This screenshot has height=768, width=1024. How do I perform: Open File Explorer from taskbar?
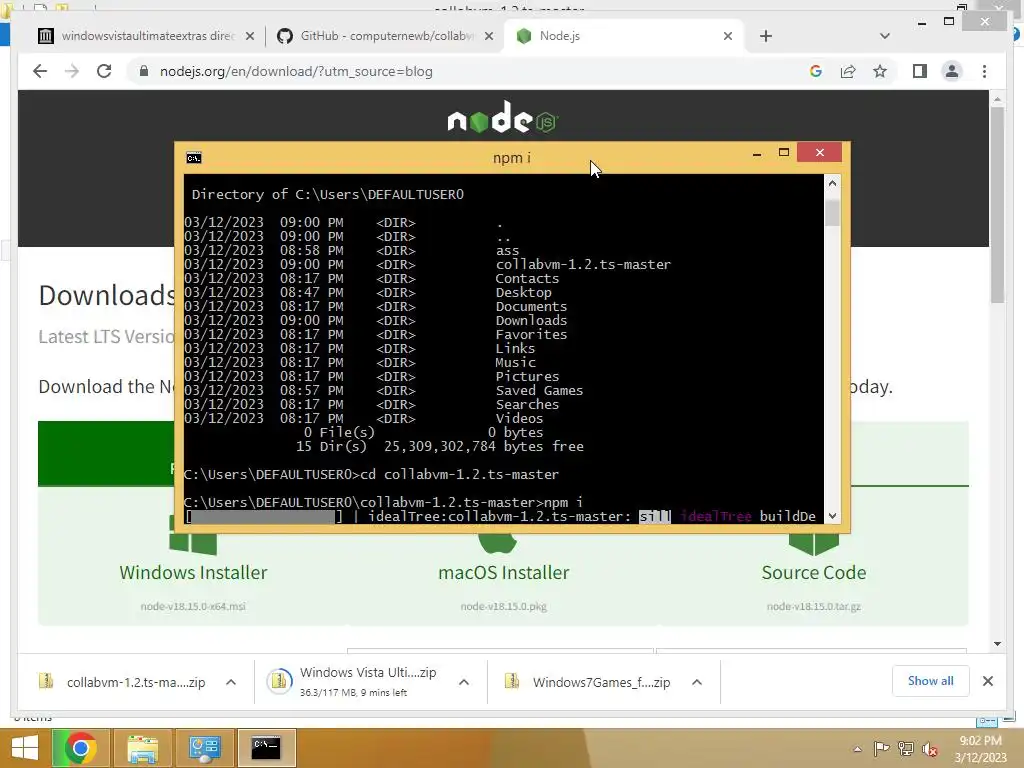click(x=143, y=748)
